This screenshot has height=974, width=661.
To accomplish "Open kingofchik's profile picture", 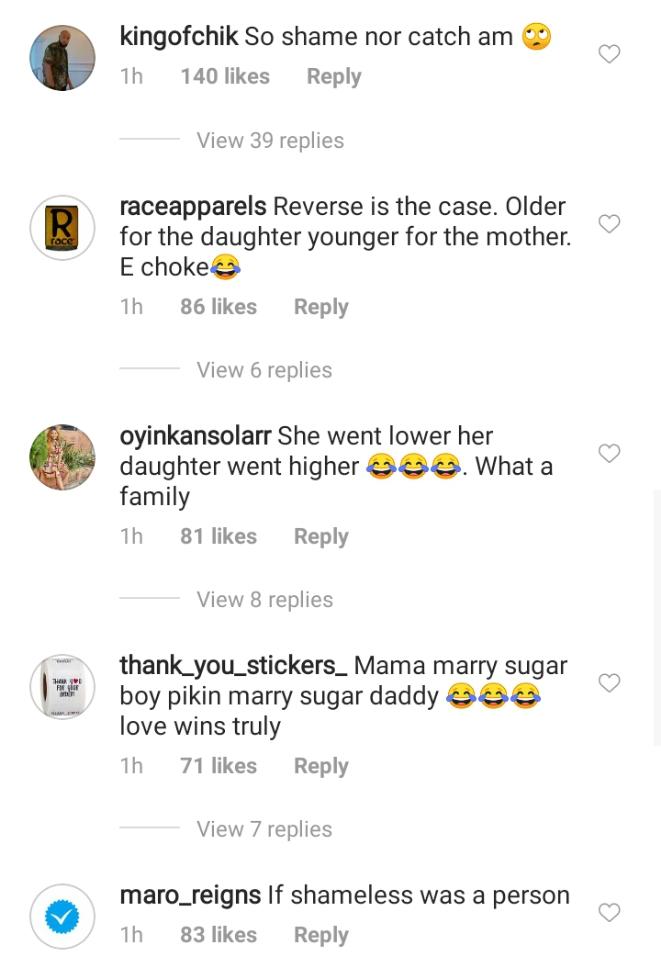I will click(x=63, y=58).
